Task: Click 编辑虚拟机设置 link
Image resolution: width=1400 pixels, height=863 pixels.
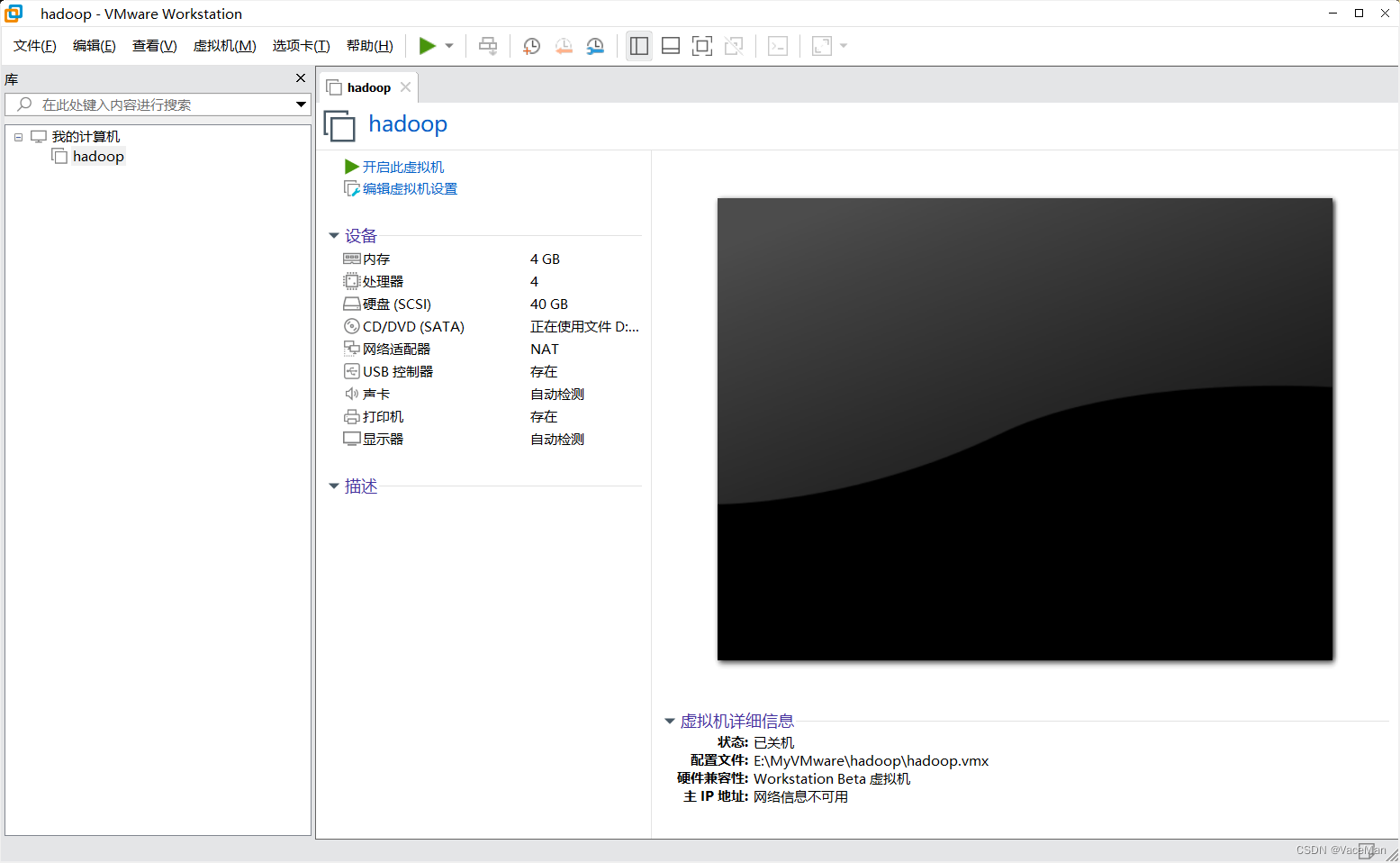Action: [409, 188]
